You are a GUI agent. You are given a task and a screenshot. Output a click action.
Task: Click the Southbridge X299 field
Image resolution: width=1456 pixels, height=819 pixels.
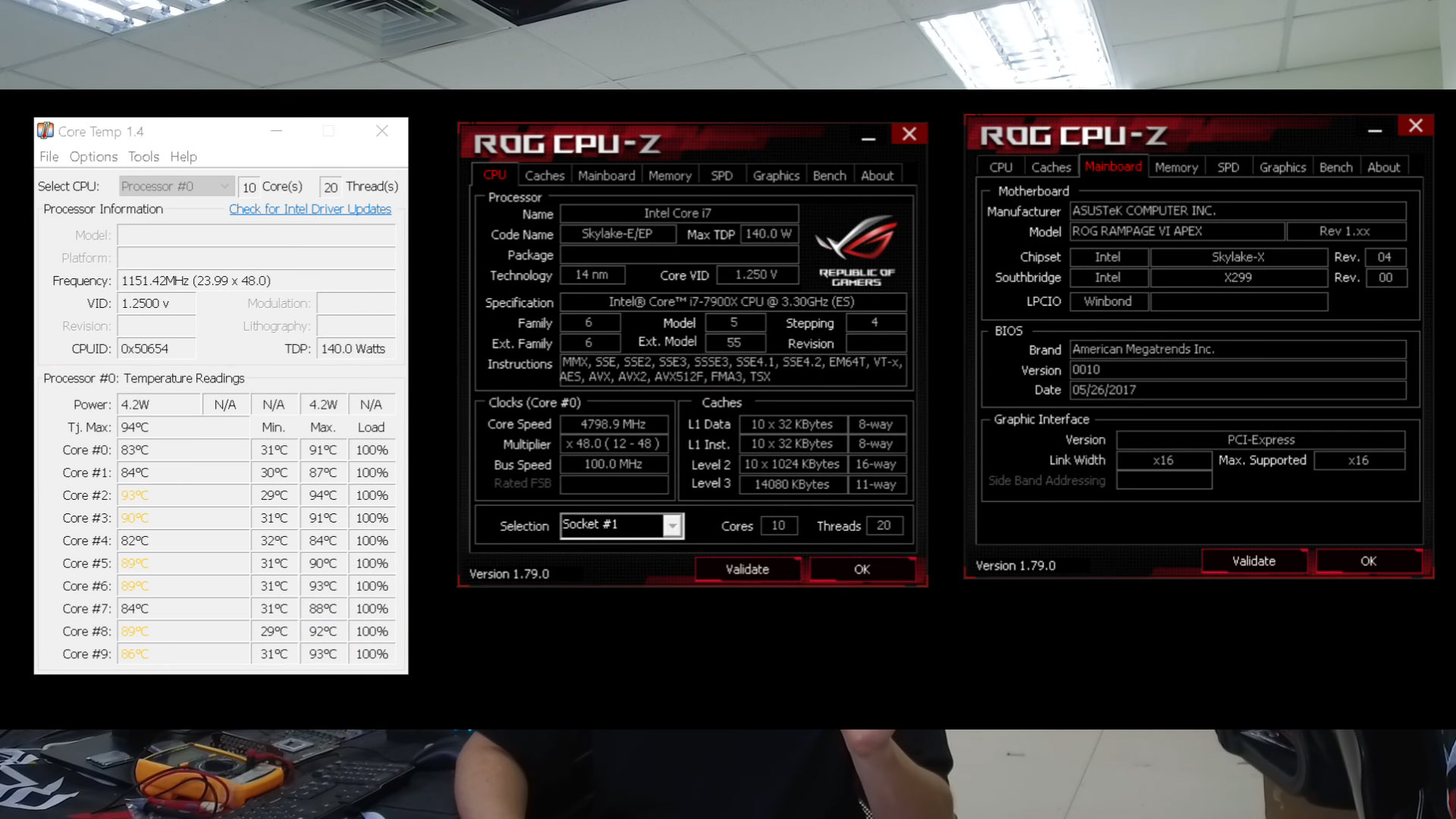point(1238,278)
